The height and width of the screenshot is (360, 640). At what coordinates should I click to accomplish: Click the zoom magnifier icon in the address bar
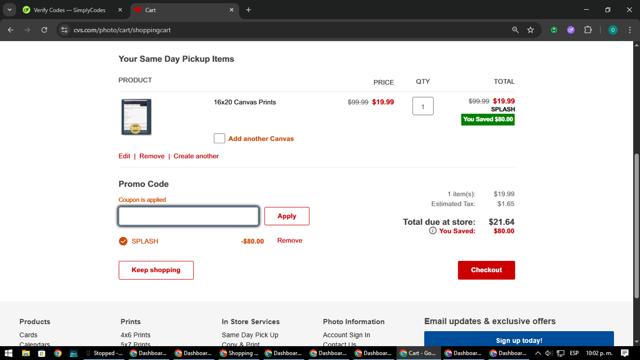[x=515, y=30]
